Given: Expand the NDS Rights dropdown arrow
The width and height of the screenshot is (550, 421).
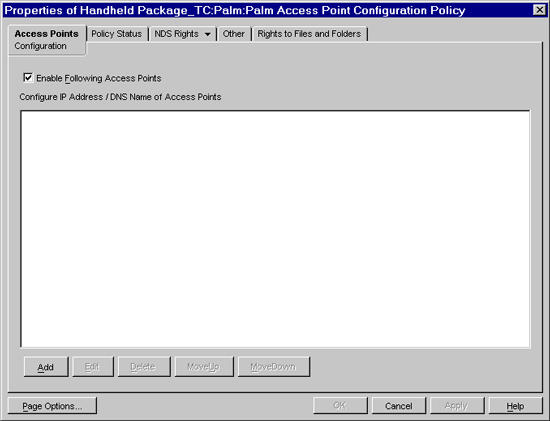Looking at the screenshot, I should click(x=208, y=34).
